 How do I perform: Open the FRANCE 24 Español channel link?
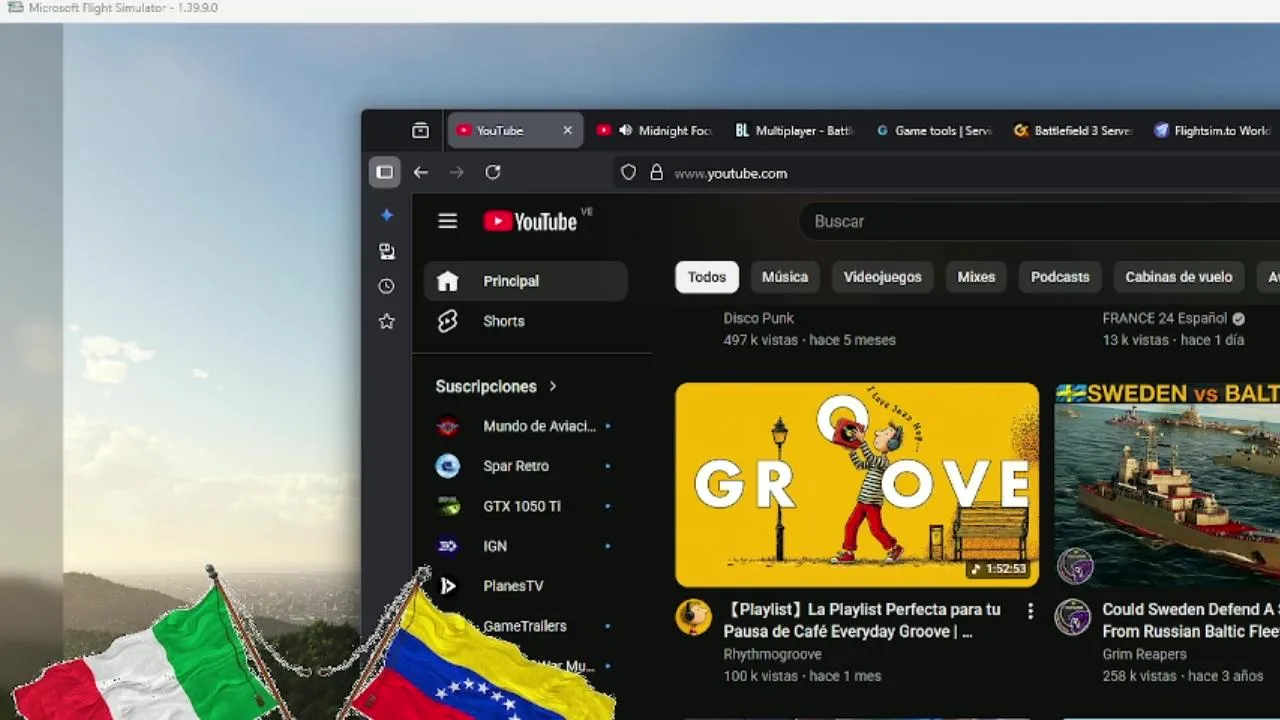click(1164, 318)
